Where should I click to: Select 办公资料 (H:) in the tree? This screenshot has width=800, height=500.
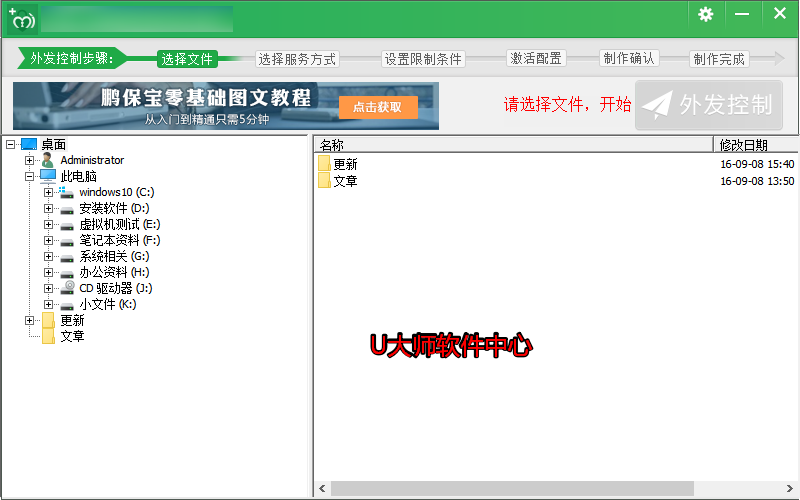click(114, 272)
